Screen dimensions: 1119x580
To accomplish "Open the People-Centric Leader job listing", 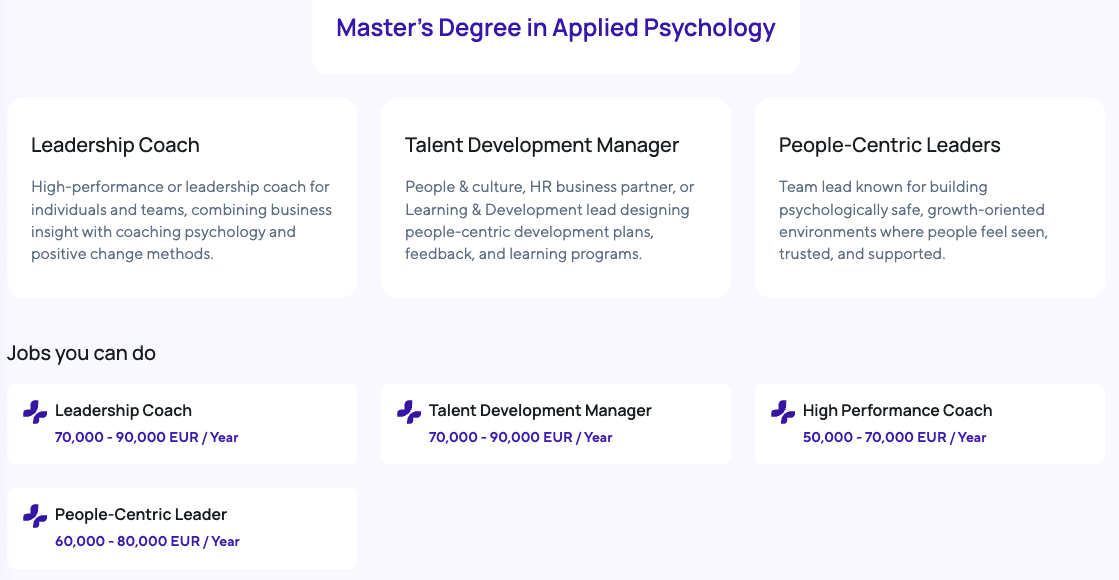I will [141, 514].
